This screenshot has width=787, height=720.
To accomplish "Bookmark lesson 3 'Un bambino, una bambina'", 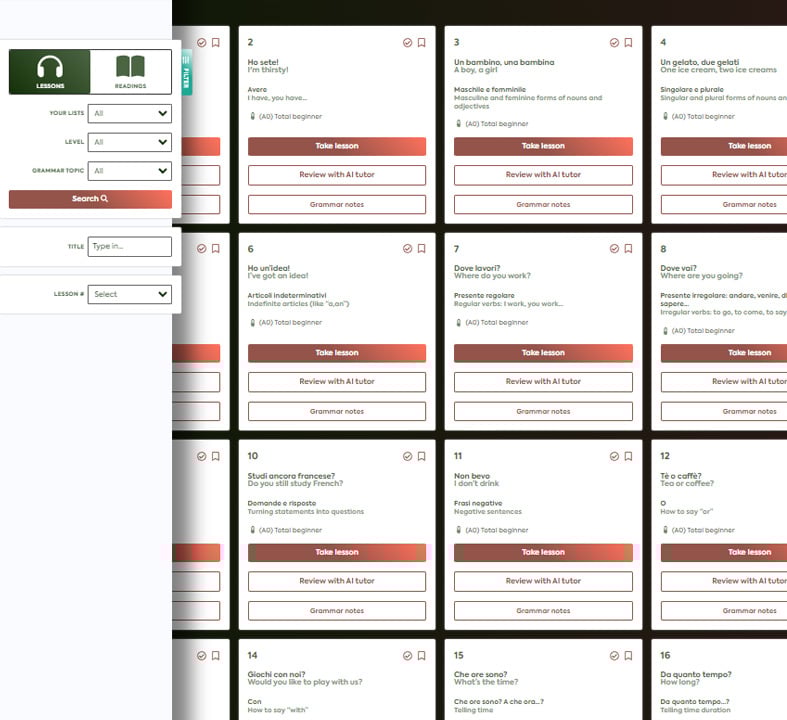I will (628, 43).
